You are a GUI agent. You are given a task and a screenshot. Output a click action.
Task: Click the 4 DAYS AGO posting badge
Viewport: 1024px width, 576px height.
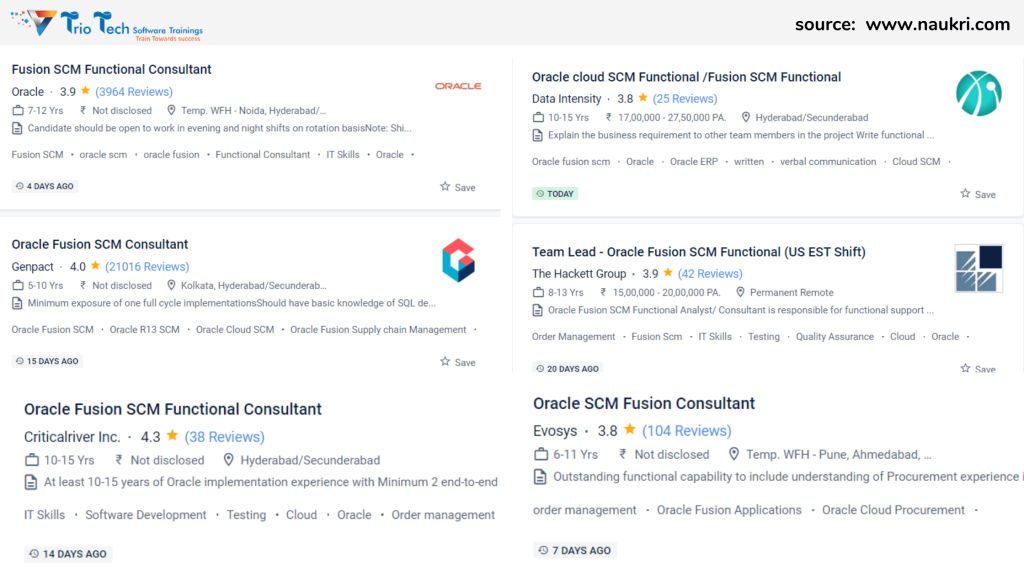coord(44,186)
